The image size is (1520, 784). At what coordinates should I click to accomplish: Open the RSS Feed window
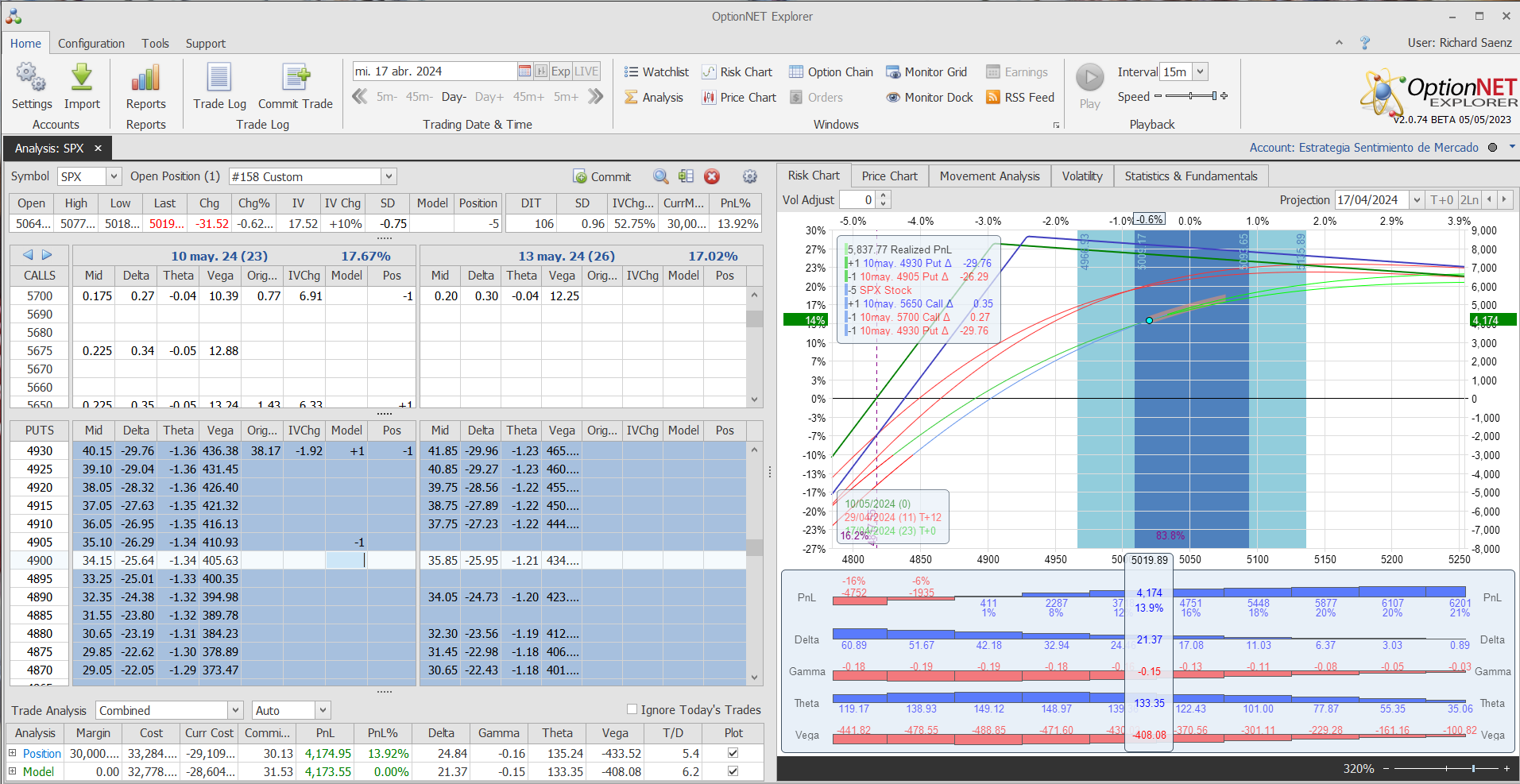(1020, 97)
